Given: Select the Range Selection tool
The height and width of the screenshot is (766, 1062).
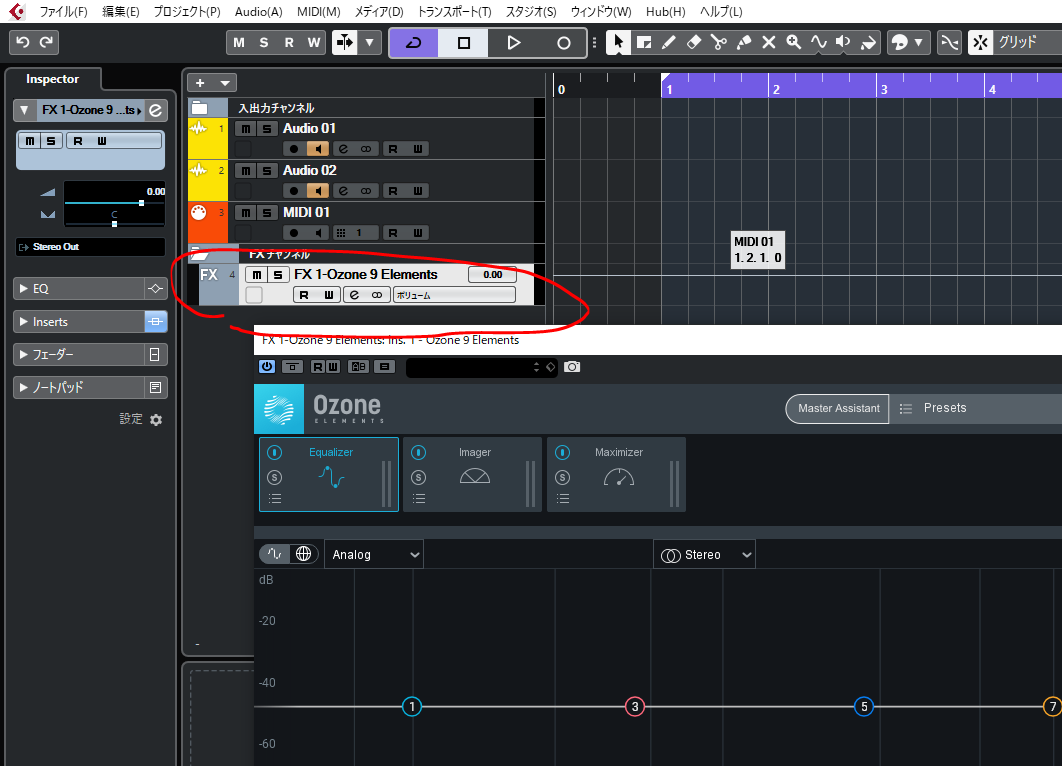Looking at the screenshot, I should click(x=643, y=43).
